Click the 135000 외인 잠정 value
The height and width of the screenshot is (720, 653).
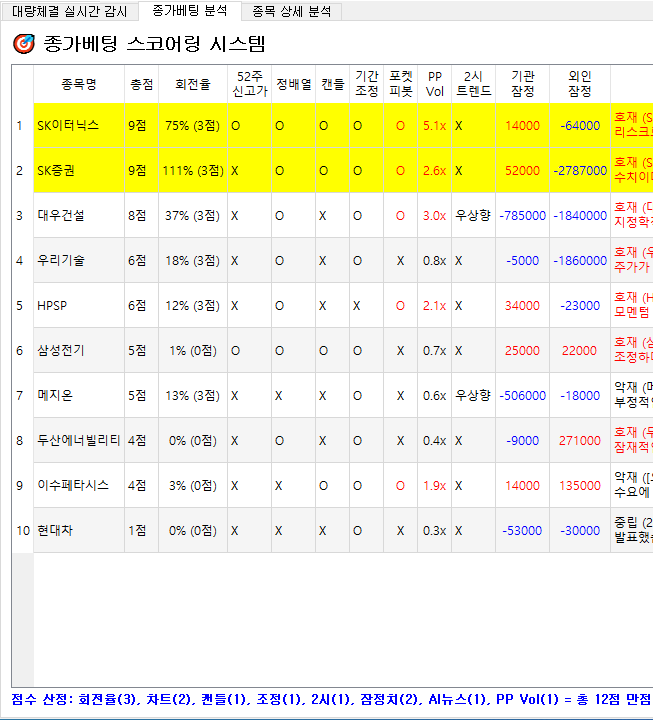(x=580, y=485)
